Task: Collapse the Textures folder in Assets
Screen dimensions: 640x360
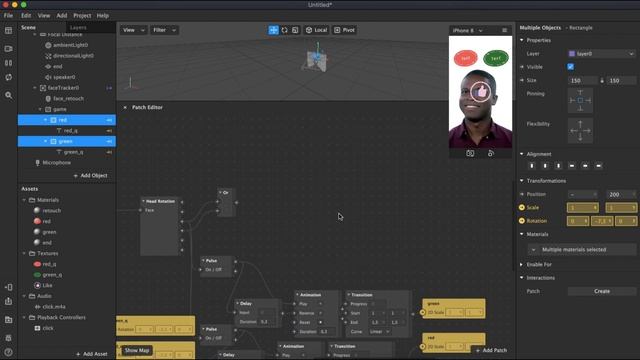Action: click(24, 253)
